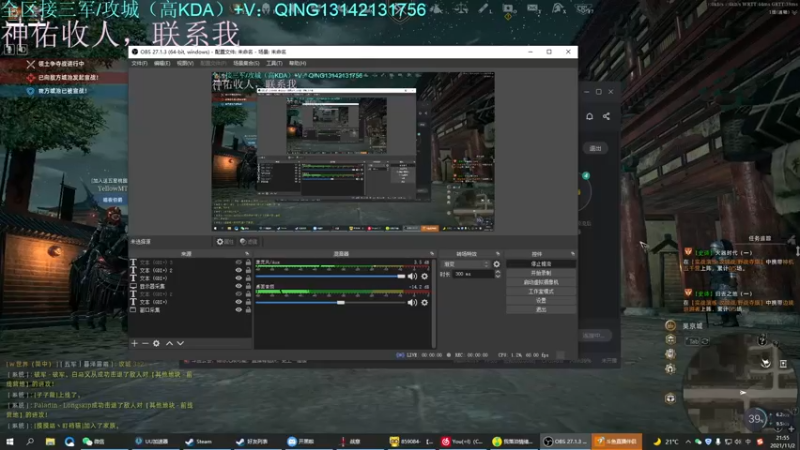Pop out the 来源 dock panel
This screenshot has width=800, height=450.
tap(247, 254)
